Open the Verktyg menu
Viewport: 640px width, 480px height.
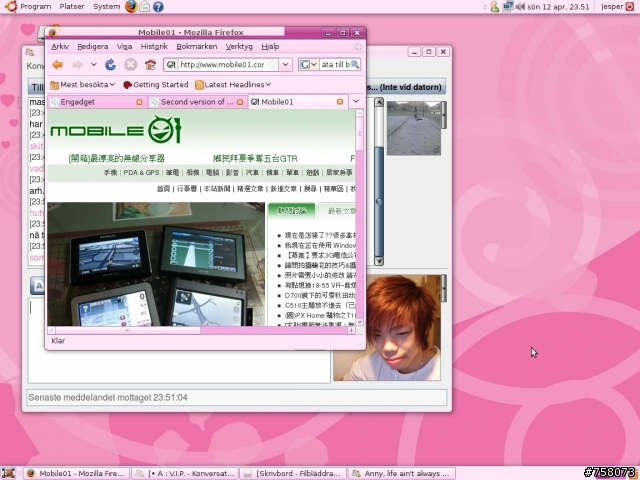coord(239,47)
